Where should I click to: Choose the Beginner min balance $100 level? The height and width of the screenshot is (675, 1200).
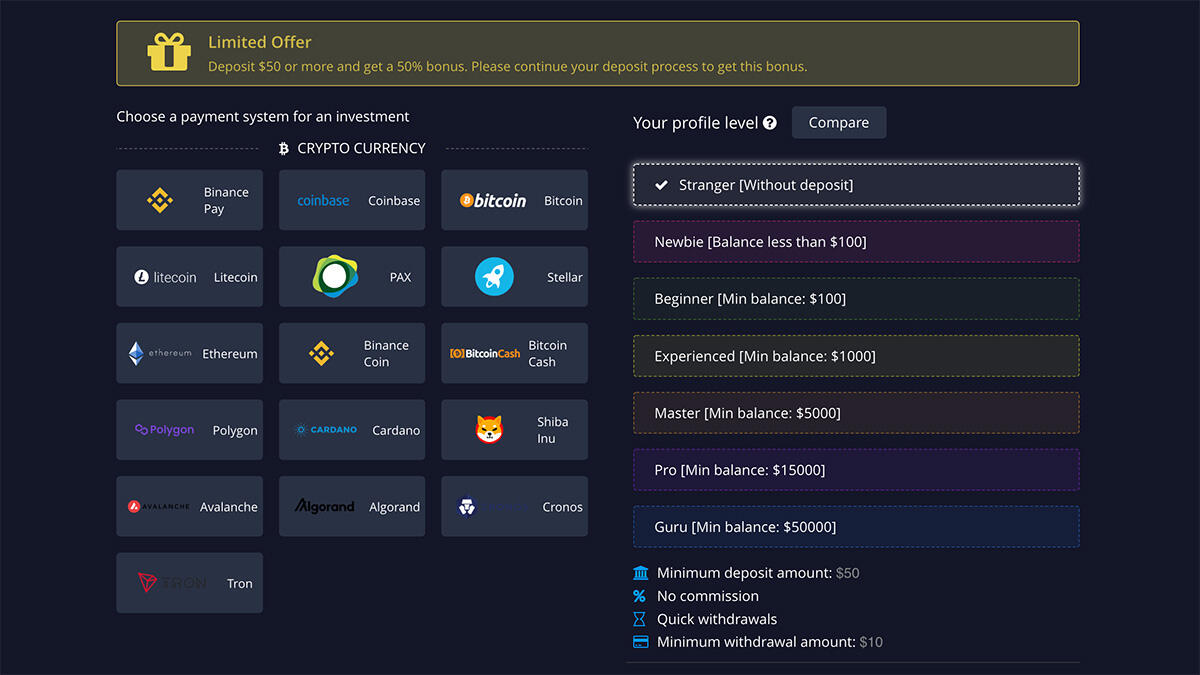[x=856, y=299]
